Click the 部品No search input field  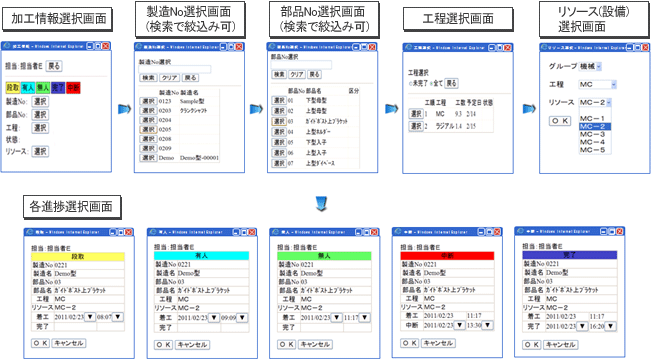click(301, 64)
